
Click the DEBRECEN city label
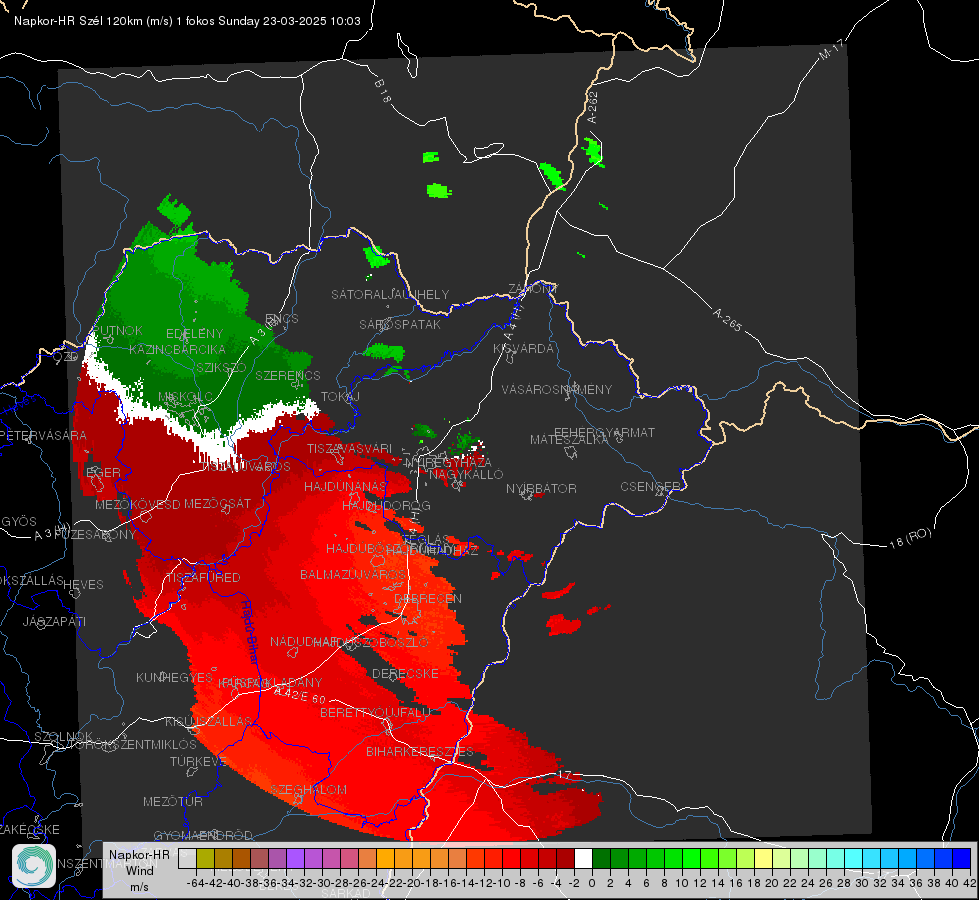point(428,598)
